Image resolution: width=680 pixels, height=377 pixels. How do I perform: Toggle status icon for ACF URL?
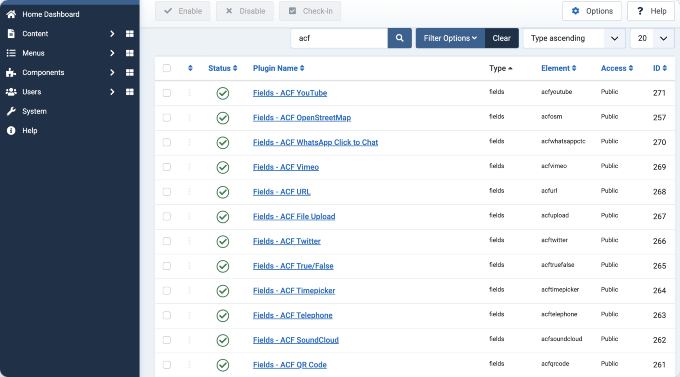[223, 192]
